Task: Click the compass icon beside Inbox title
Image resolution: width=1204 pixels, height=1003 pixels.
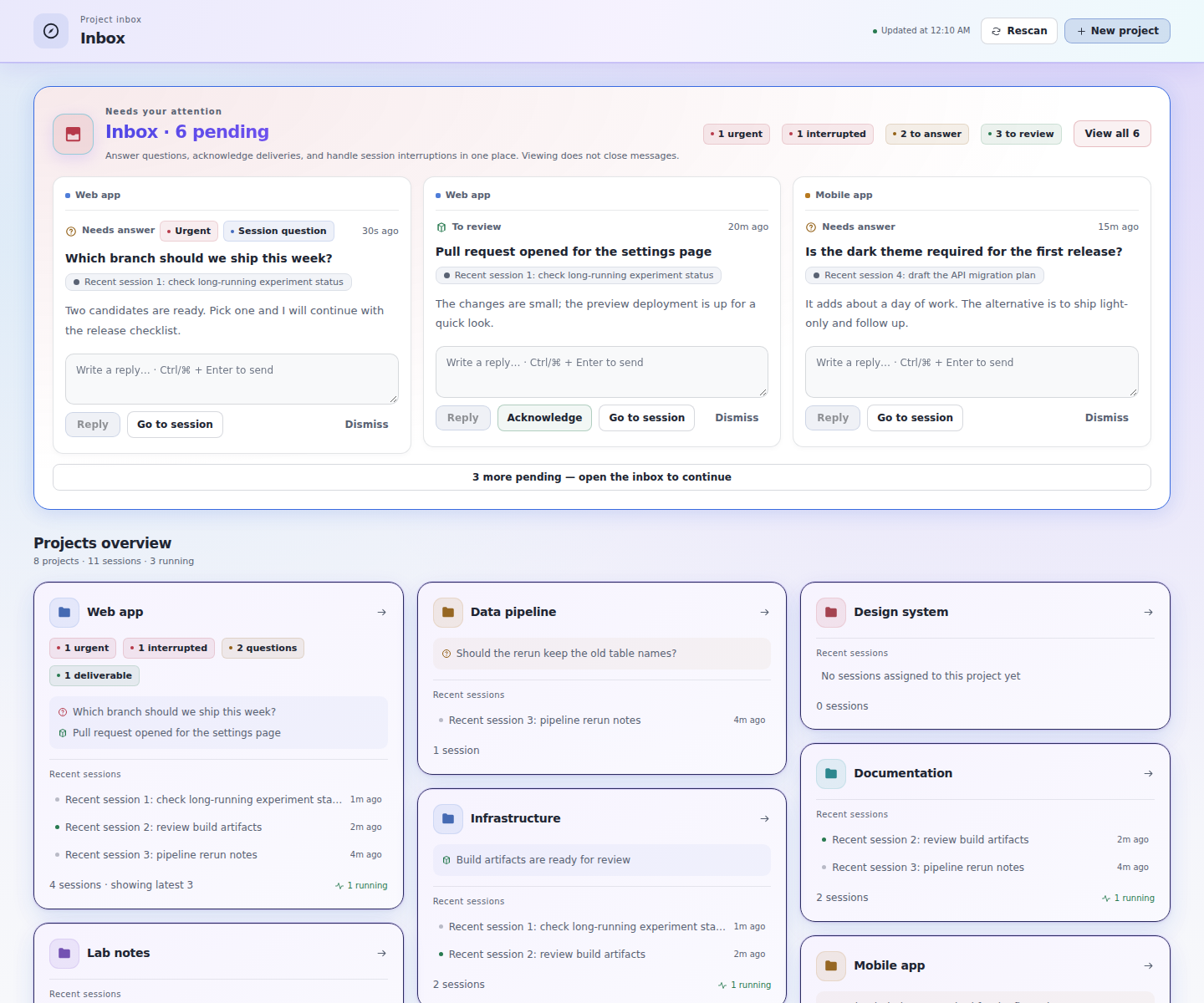Action: 51,31
